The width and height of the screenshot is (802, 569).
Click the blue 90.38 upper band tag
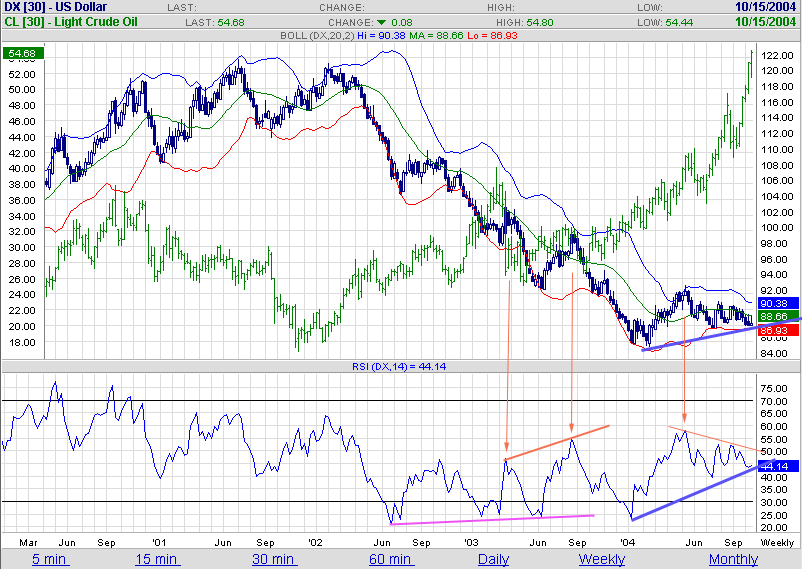click(776, 303)
